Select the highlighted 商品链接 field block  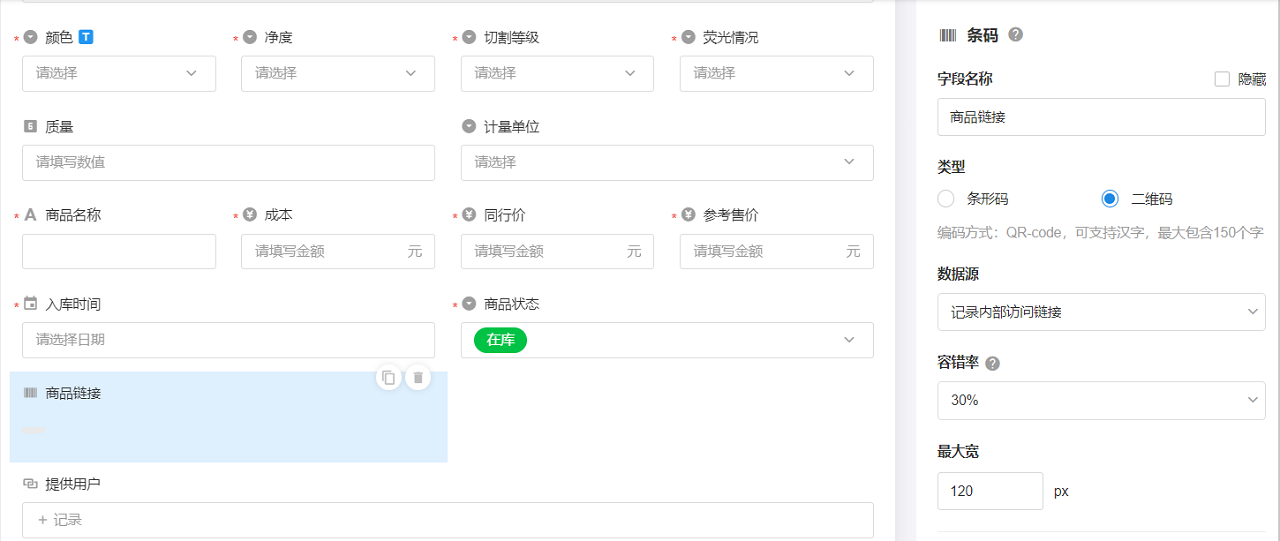pos(228,417)
